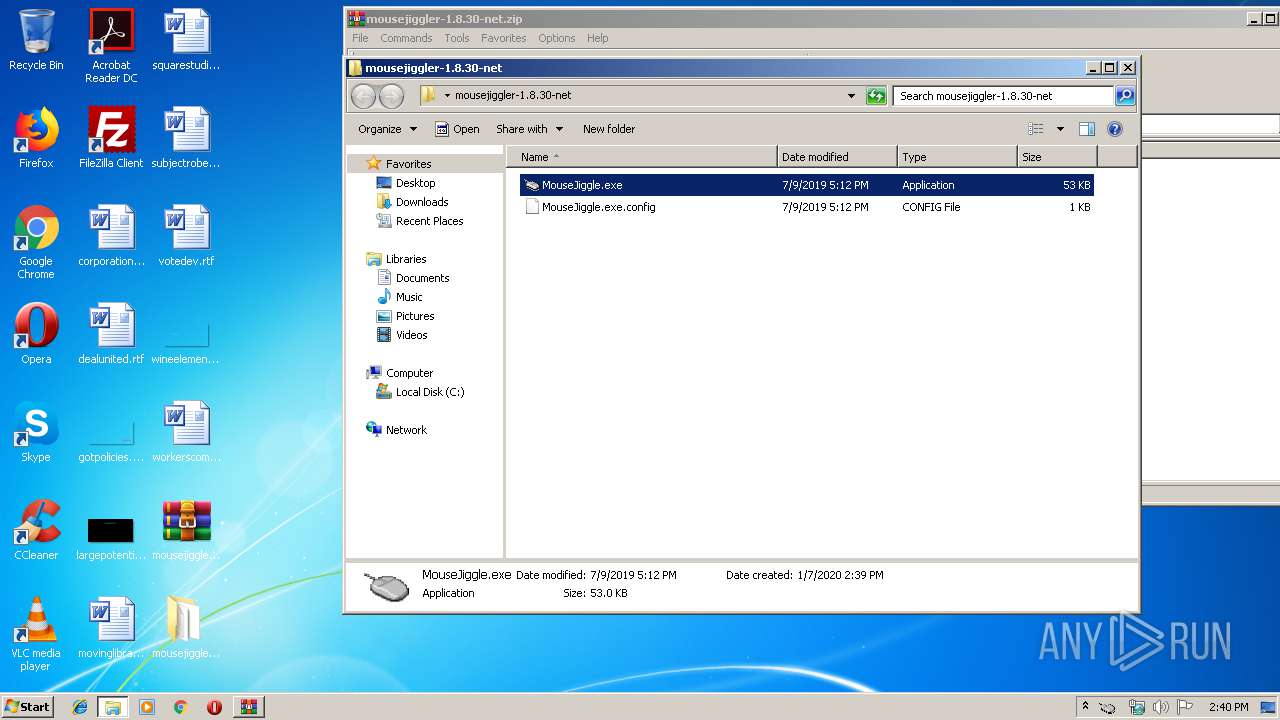The width and height of the screenshot is (1280, 720).
Task: Open the Help menu in WinRAR window
Action: pos(597,38)
